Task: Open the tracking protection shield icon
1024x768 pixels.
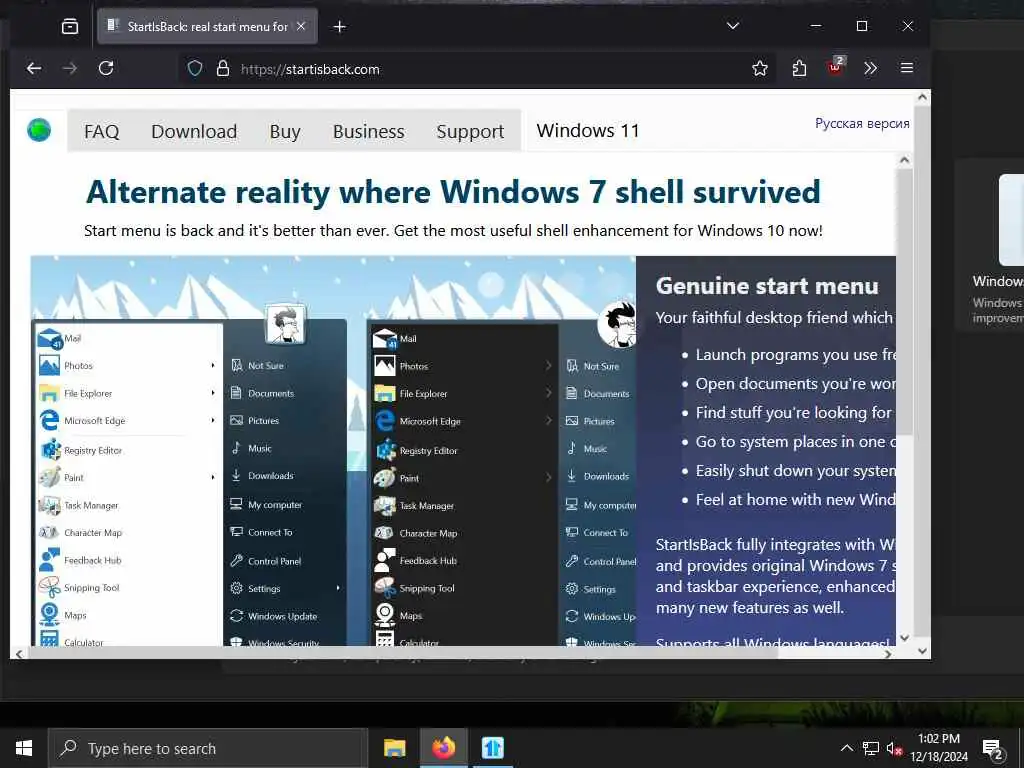Action: 195,69
